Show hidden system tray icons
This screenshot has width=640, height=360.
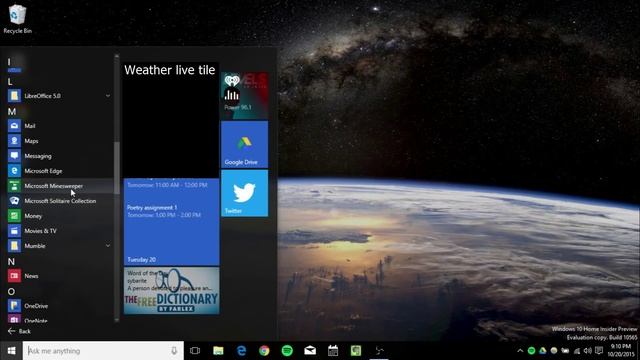click(520, 351)
